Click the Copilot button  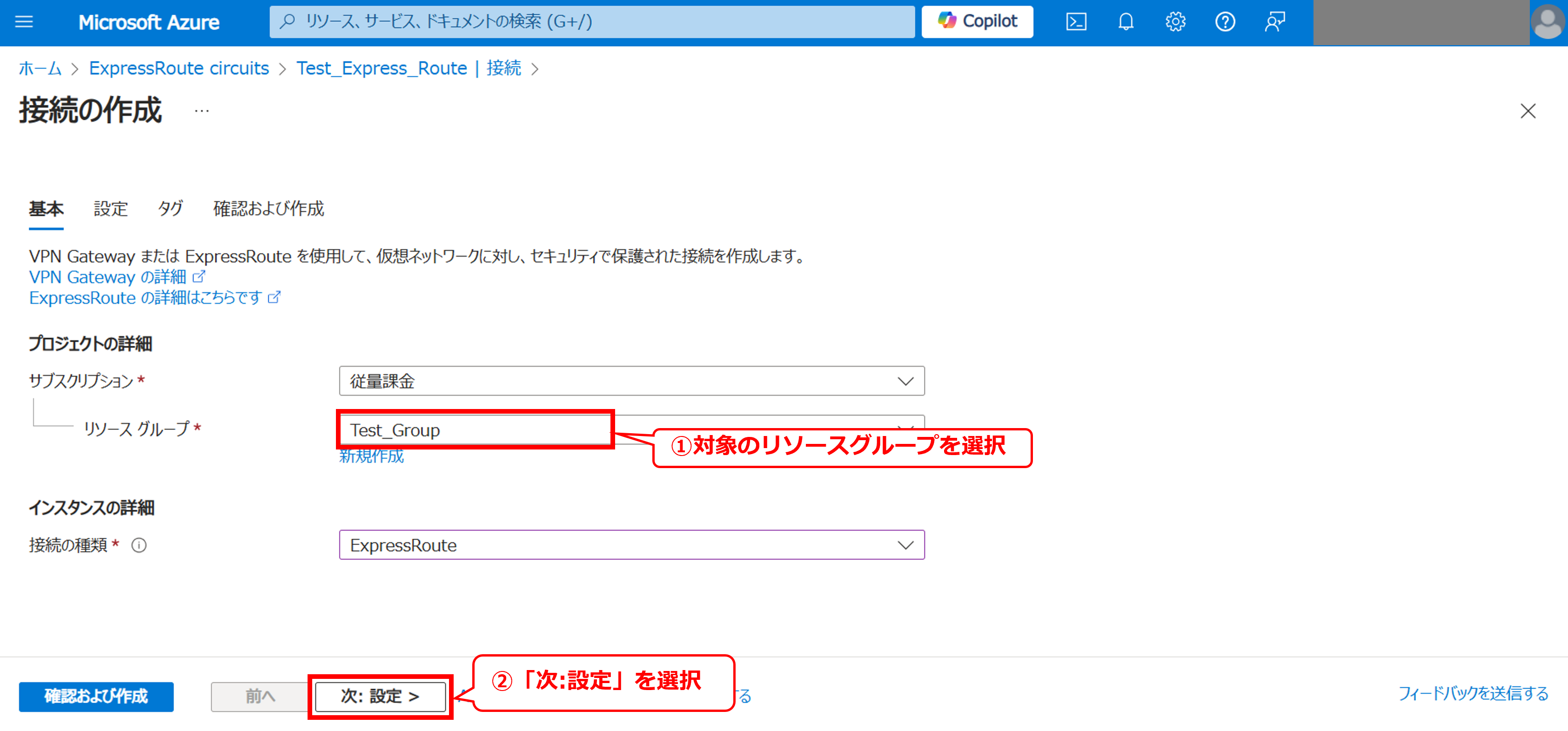pyautogui.click(x=977, y=21)
